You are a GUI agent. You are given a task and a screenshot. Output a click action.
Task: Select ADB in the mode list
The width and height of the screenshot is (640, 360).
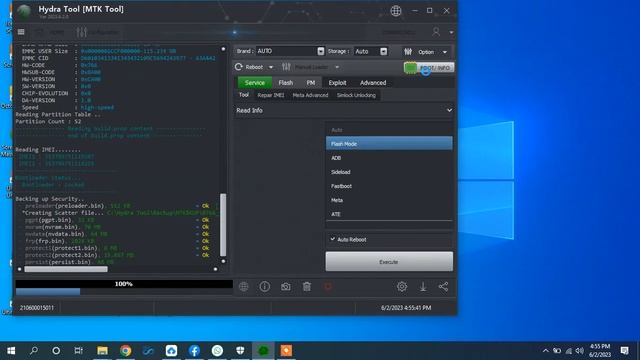pos(389,158)
